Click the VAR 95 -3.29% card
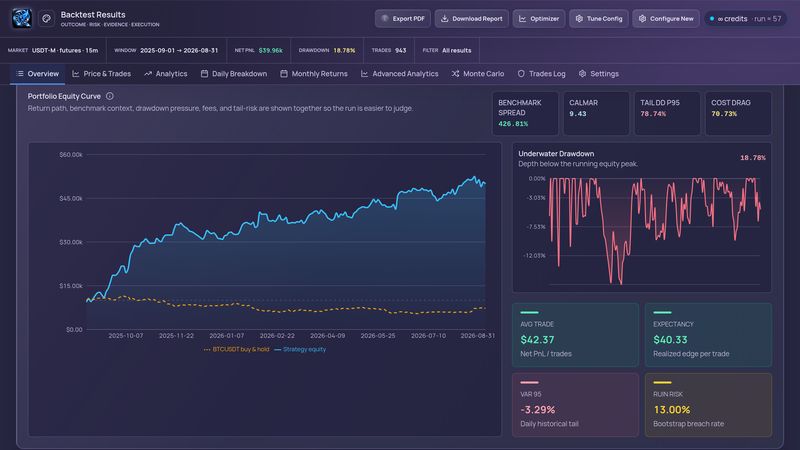Screen dimensions: 800x450 click(575, 405)
